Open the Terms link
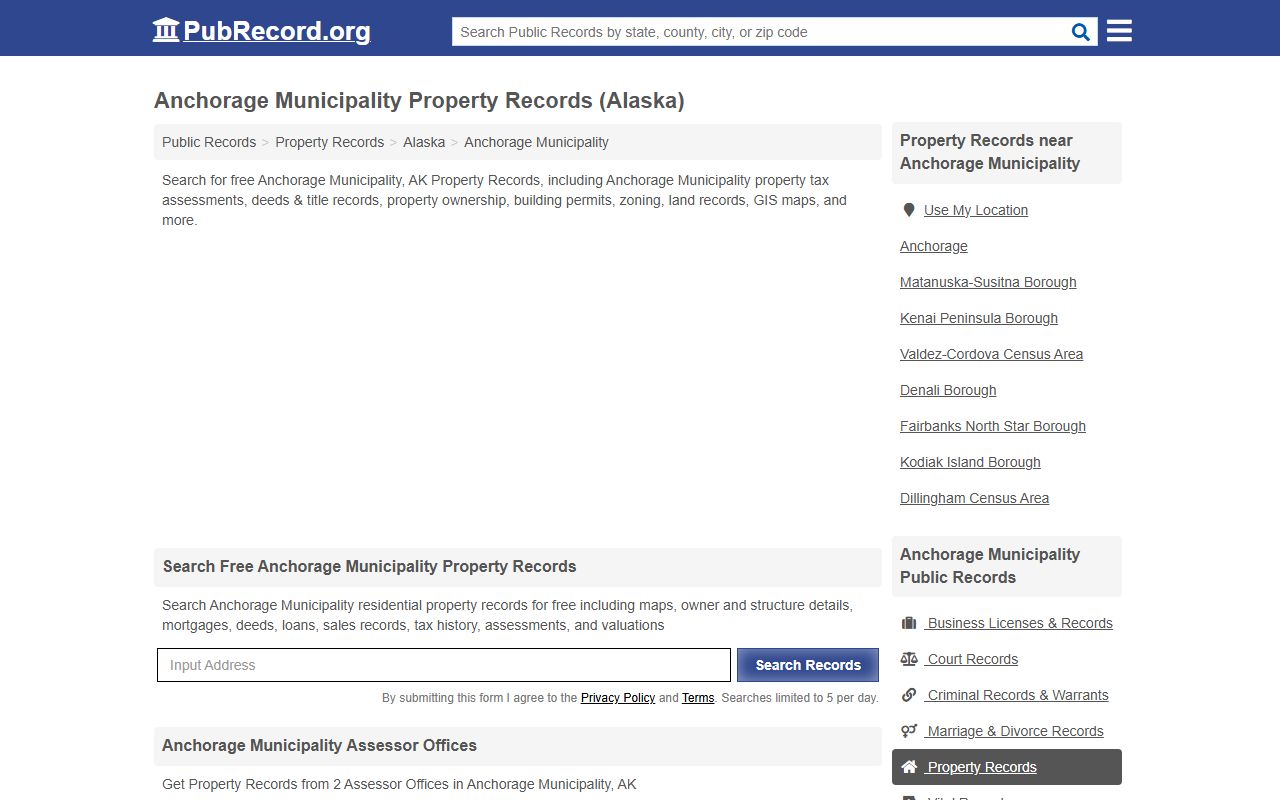1280x800 pixels. (x=698, y=698)
